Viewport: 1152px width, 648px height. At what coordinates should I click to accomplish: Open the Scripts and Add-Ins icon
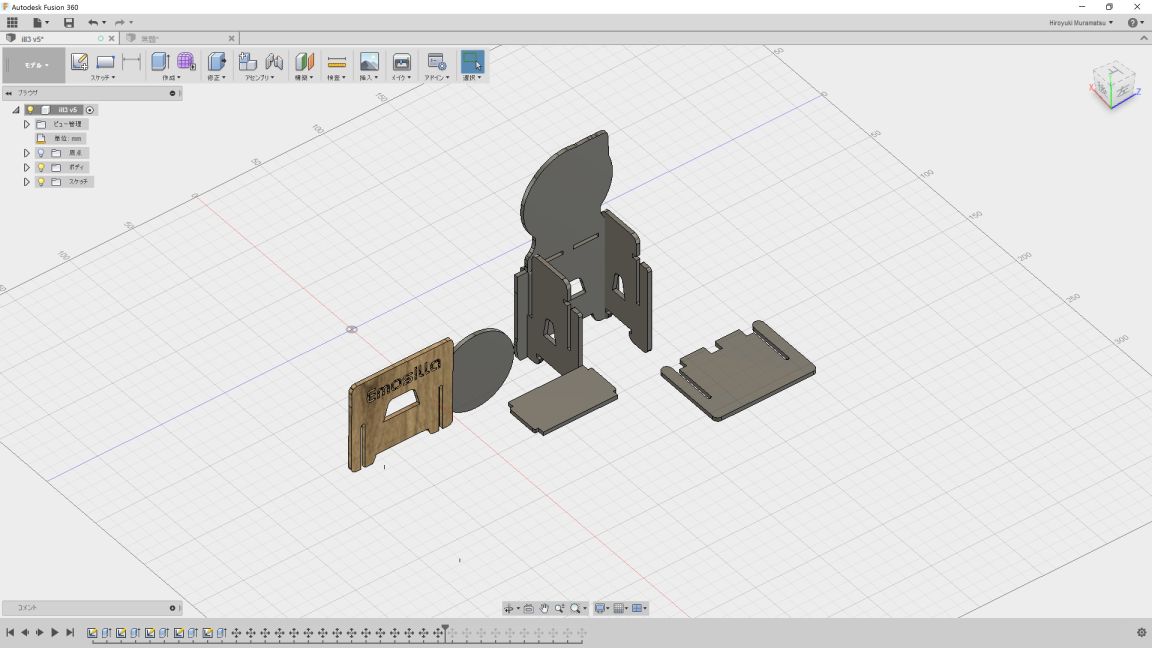[x=436, y=62]
